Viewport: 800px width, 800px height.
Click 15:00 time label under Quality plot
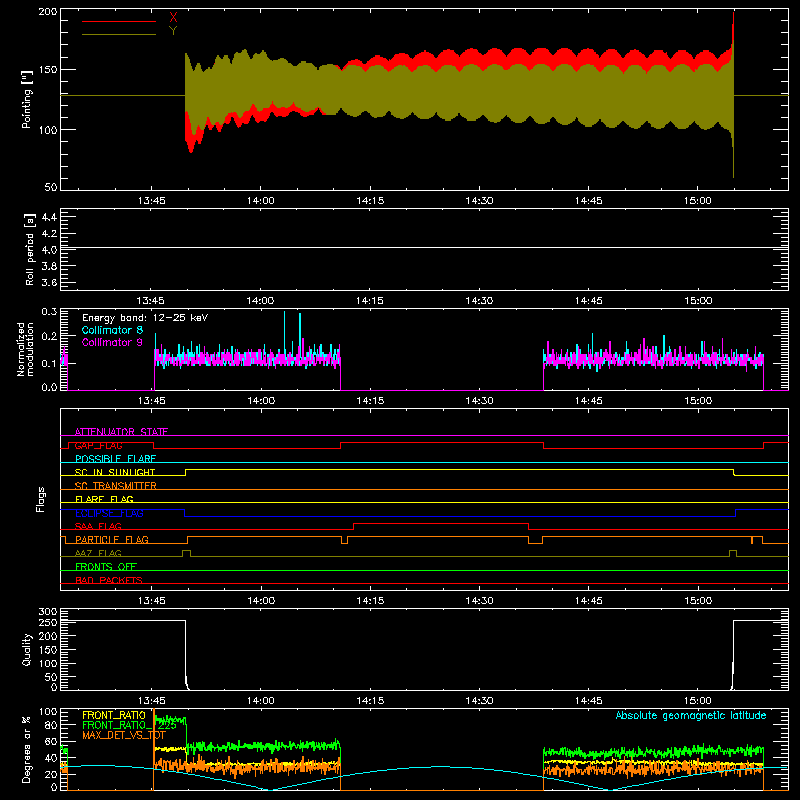(x=698, y=701)
